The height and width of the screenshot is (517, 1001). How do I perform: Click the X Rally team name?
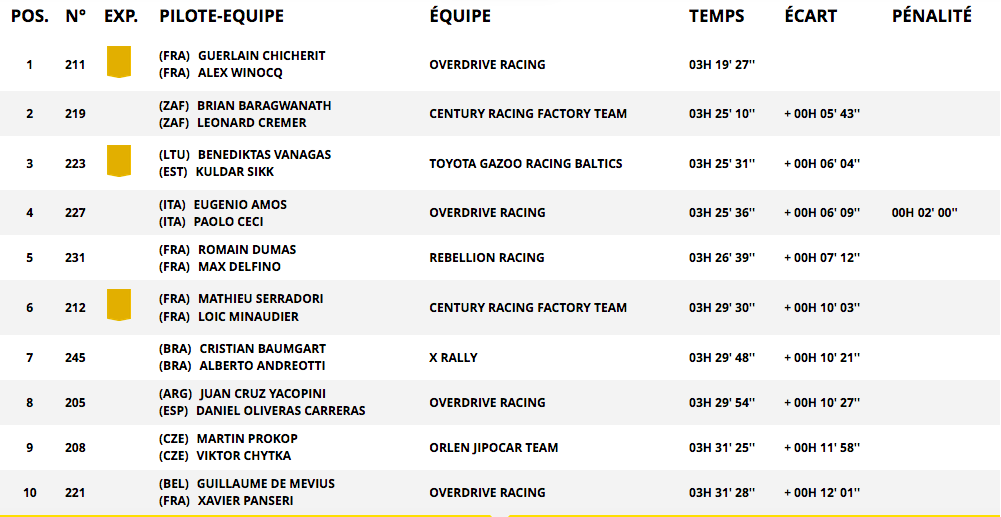point(453,357)
